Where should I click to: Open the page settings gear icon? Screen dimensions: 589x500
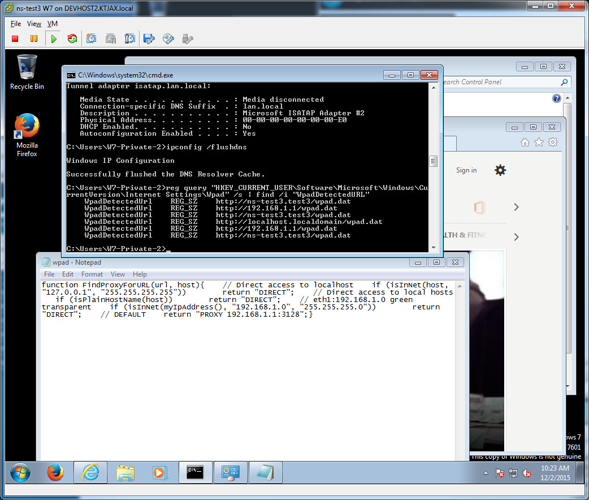500,170
